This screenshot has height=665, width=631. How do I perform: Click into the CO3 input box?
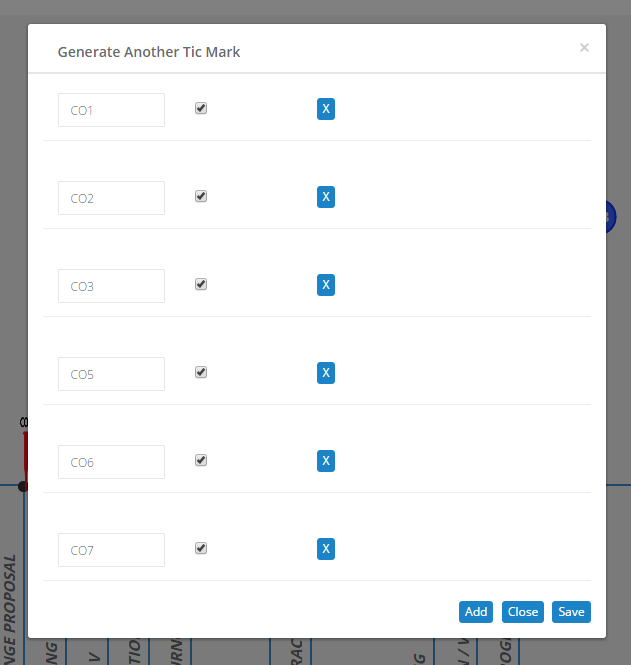[111, 286]
